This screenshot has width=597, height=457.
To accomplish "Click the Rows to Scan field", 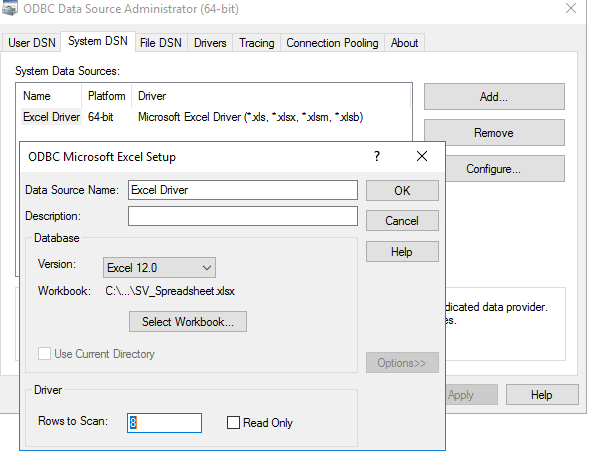I will tap(164, 423).
